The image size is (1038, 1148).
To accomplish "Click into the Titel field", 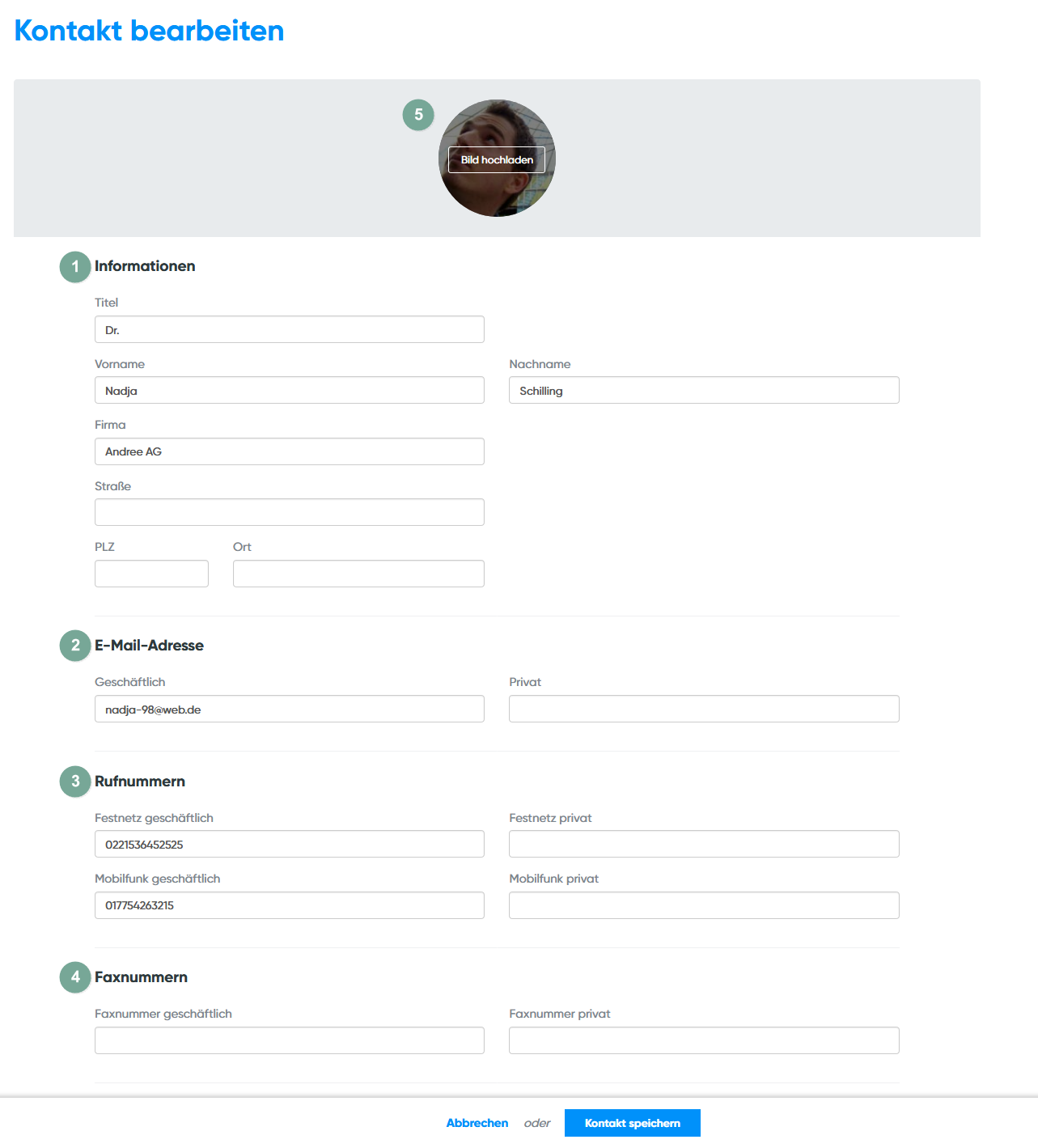I will [289, 330].
